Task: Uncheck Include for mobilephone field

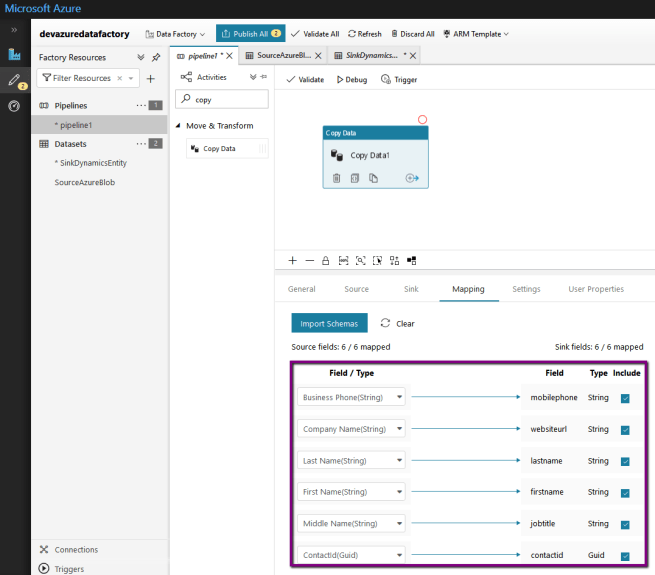Action: point(625,398)
